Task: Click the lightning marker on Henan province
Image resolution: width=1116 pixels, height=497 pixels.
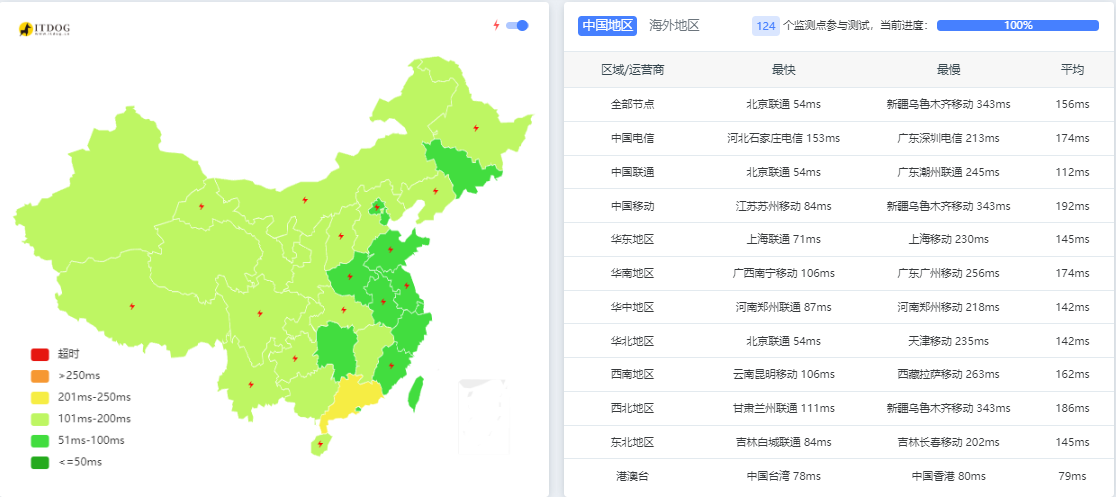Action: [x=350, y=276]
